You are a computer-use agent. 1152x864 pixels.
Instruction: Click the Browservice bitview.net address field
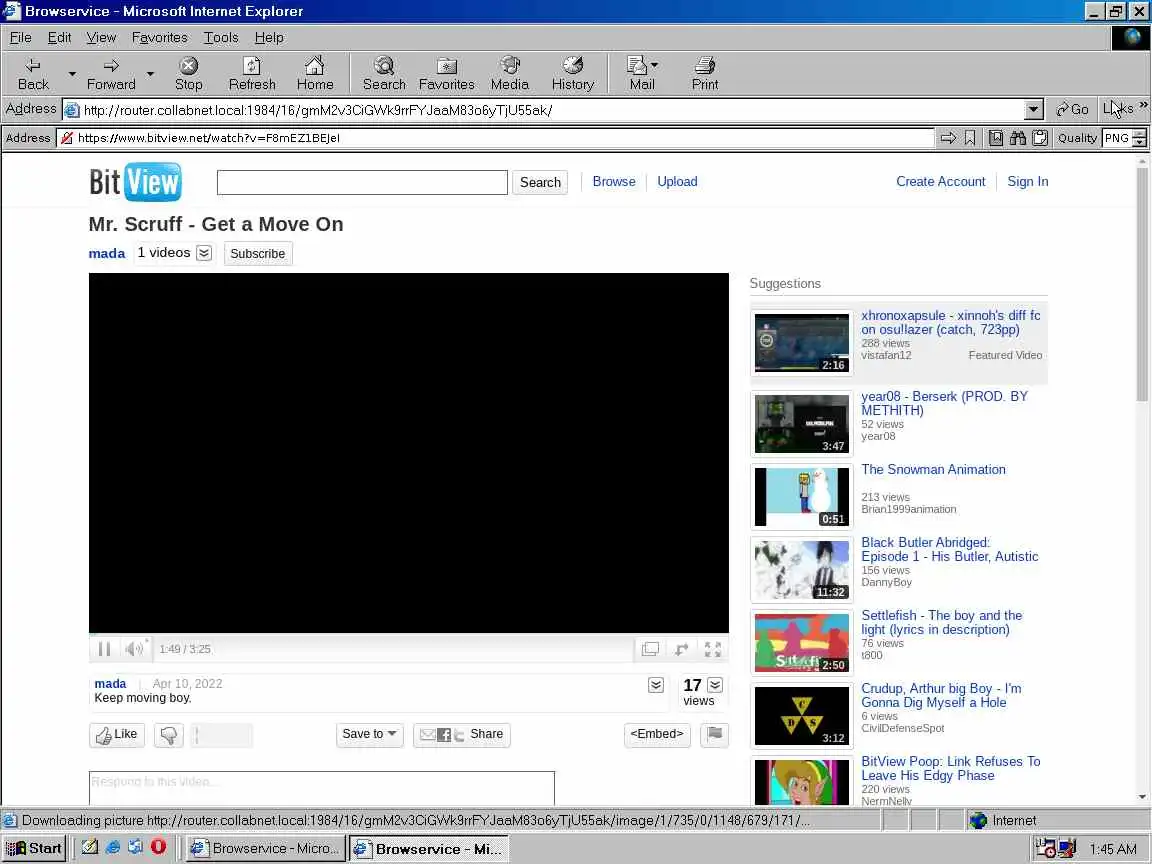495,138
